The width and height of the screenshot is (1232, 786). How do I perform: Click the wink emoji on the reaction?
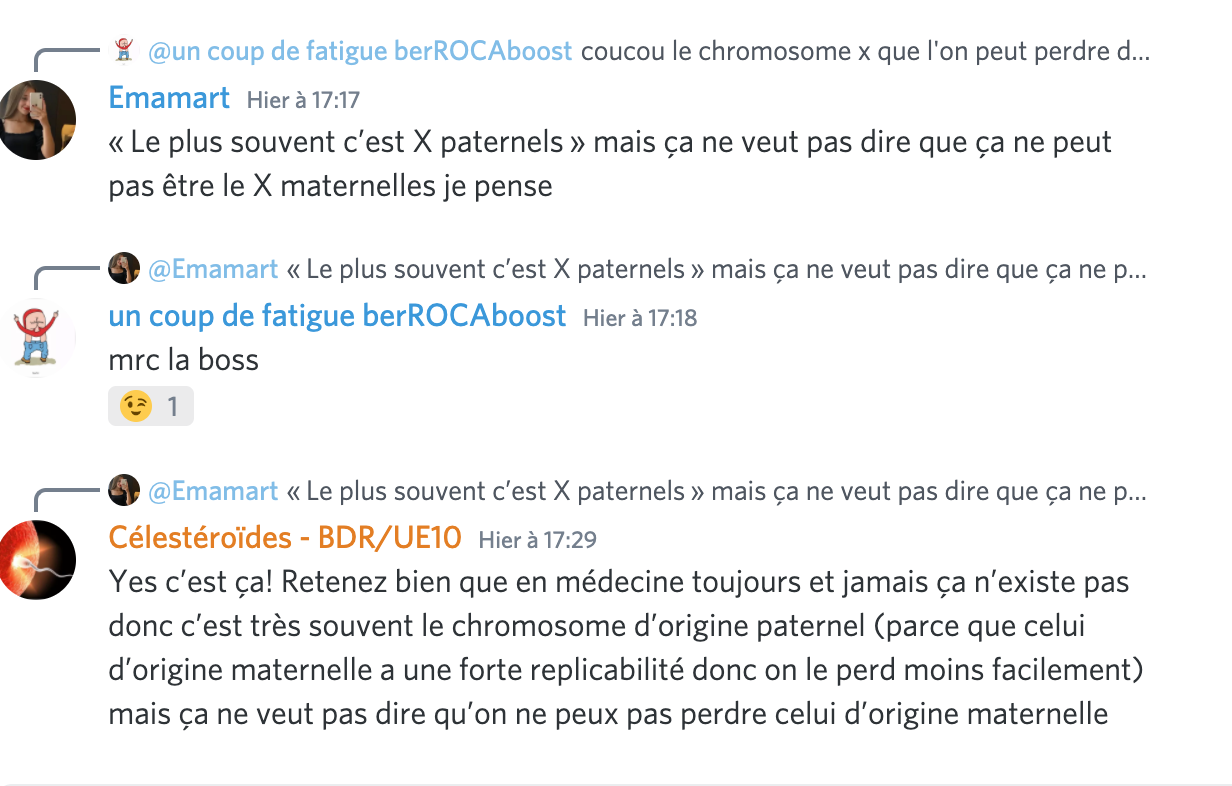[136, 407]
